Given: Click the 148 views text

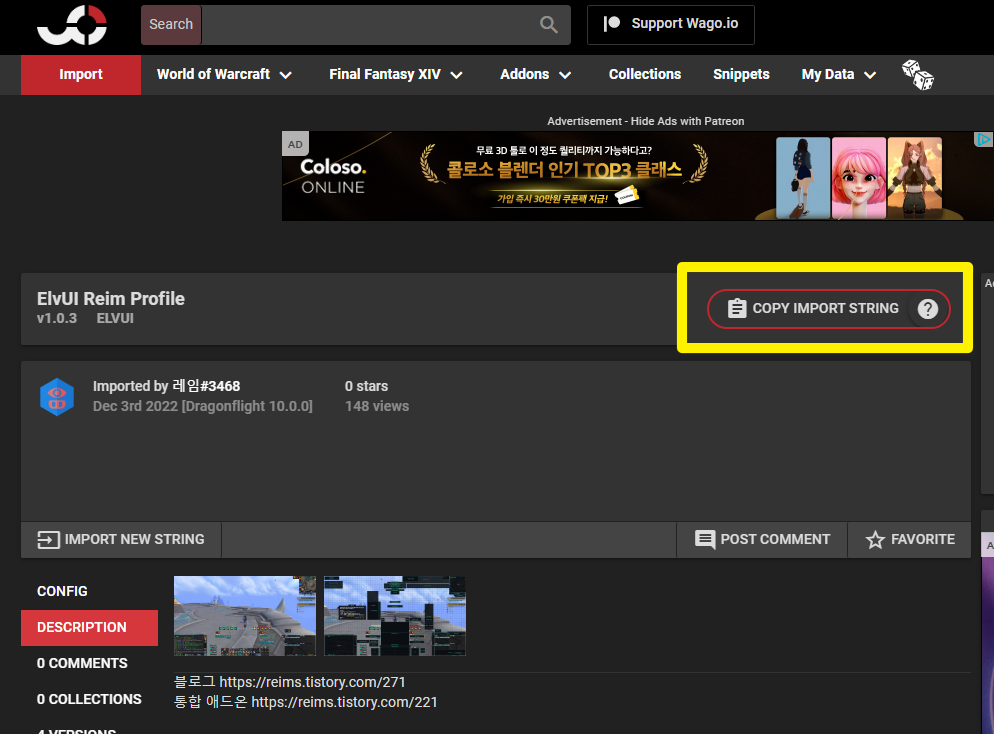Looking at the screenshot, I should pos(377,406).
